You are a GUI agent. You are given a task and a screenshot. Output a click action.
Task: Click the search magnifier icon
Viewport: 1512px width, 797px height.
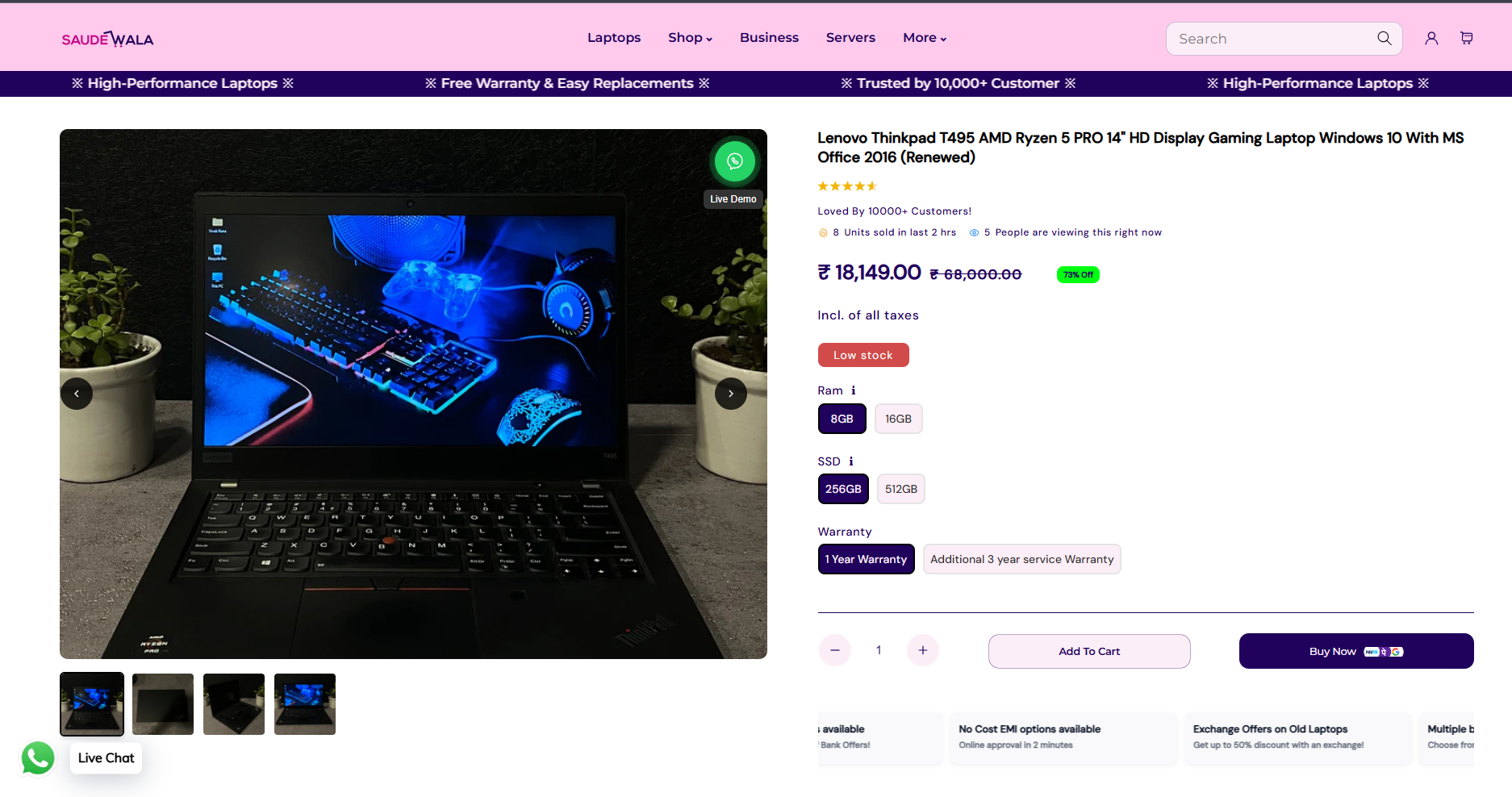tap(1384, 38)
